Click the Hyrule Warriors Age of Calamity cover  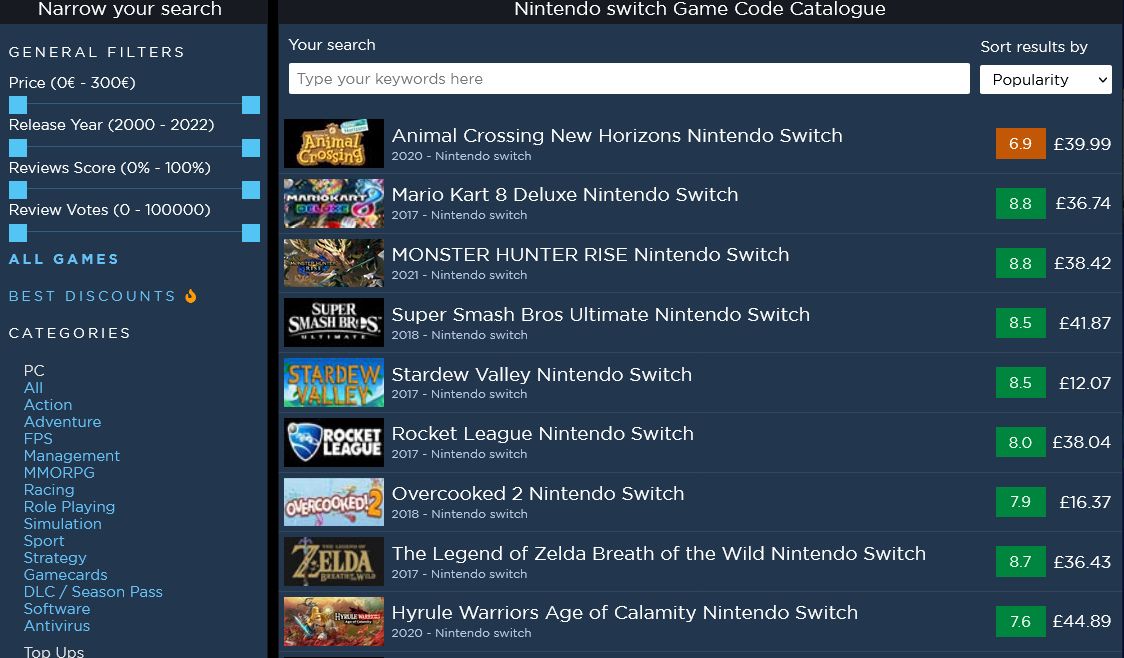click(333, 621)
